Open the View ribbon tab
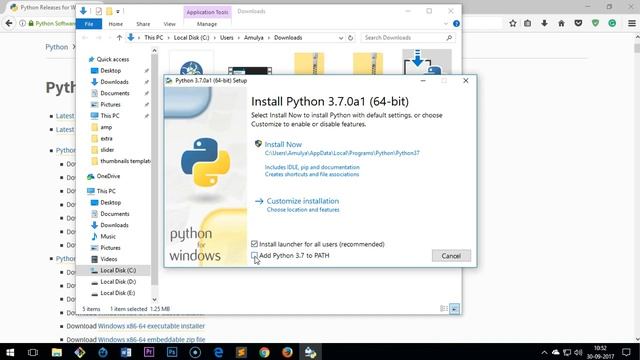The height and width of the screenshot is (360, 640). coord(169,24)
